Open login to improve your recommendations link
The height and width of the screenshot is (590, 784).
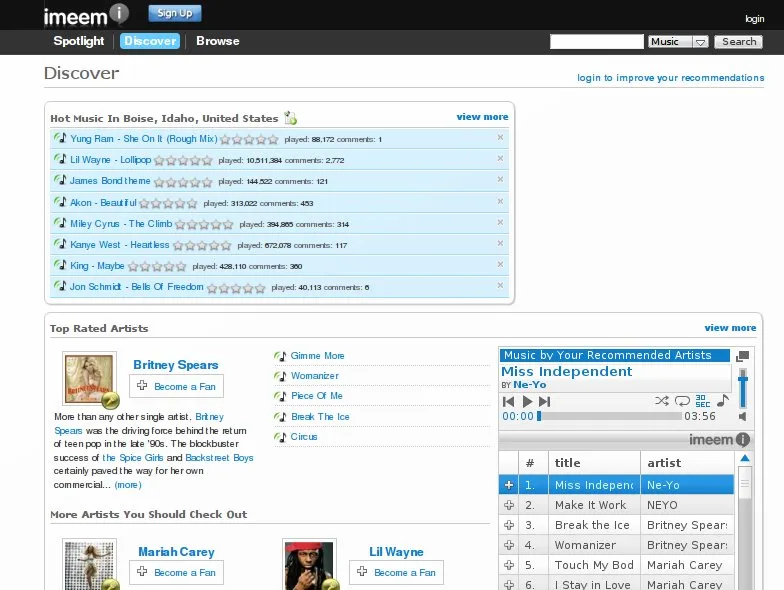(x=670, y=78)
